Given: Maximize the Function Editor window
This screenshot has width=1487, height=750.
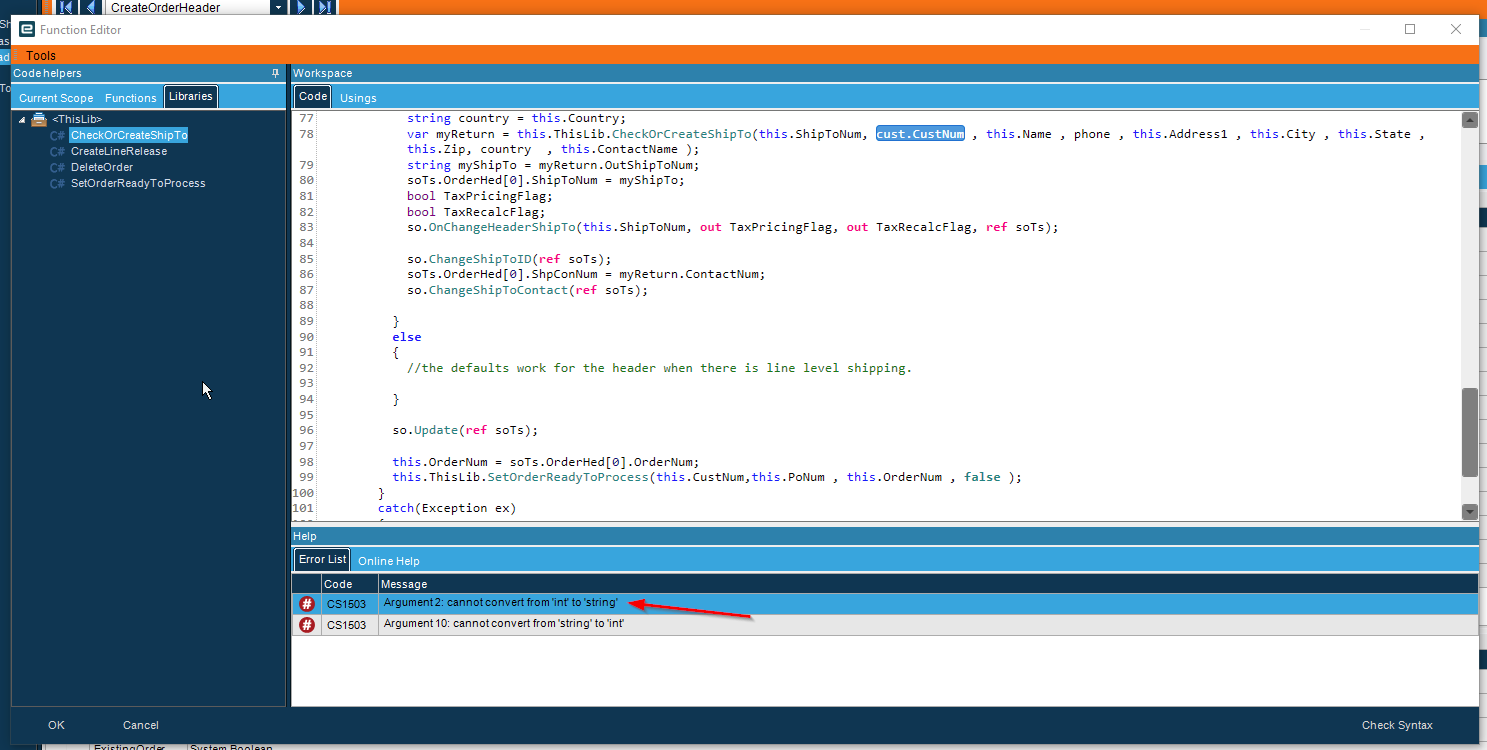Looking at the screenshot, I should (x=1410, y=29).
